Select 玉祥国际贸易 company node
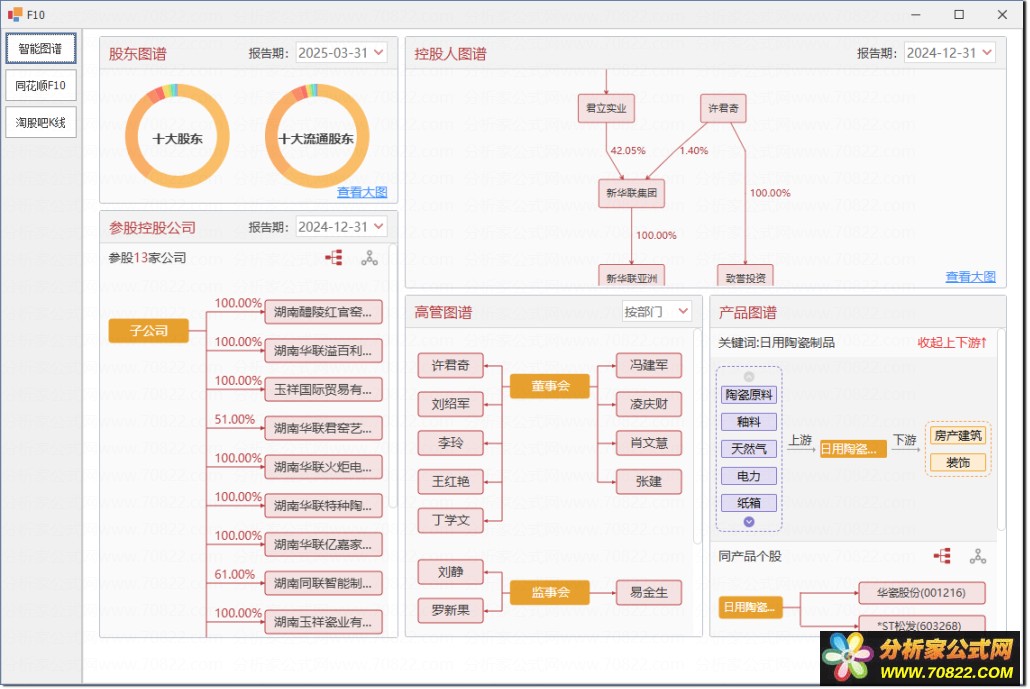The width and height of the screenshot is (1030, 689). click(x=323, y=389)
